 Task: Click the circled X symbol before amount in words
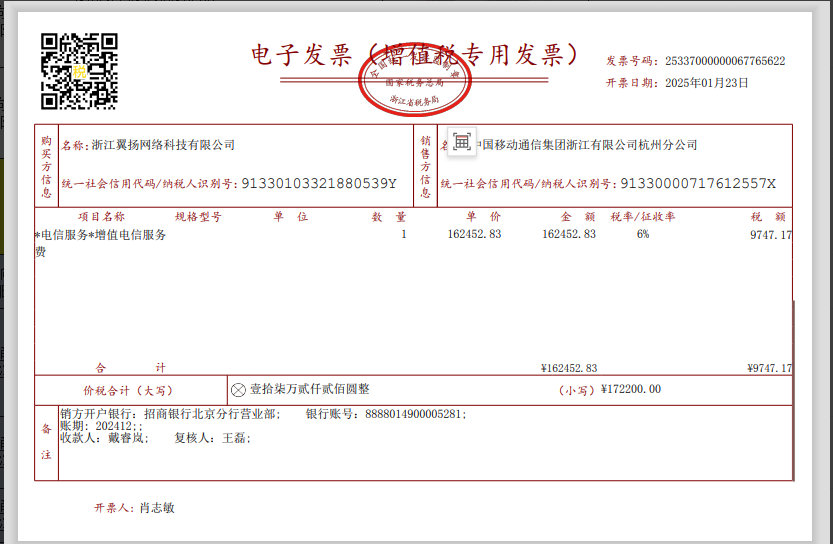coord(238,390)
